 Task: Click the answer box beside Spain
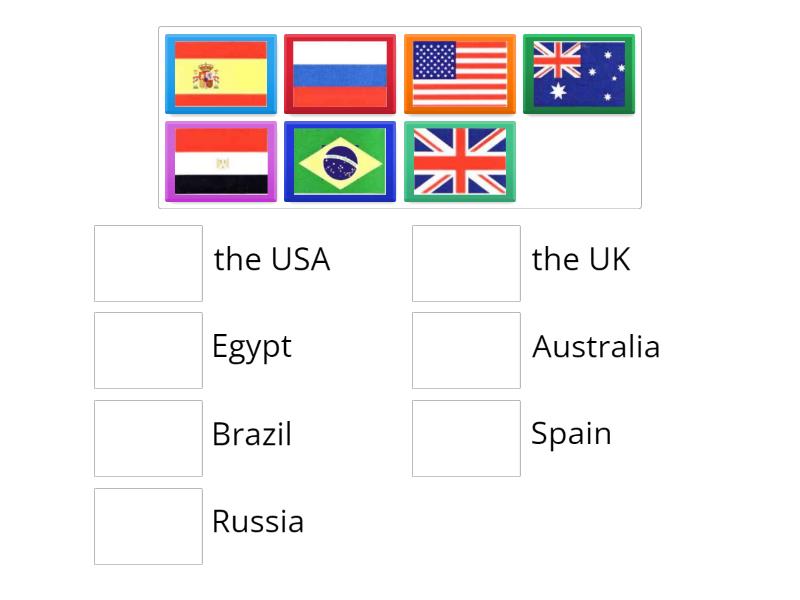click(x=466, y=435)
